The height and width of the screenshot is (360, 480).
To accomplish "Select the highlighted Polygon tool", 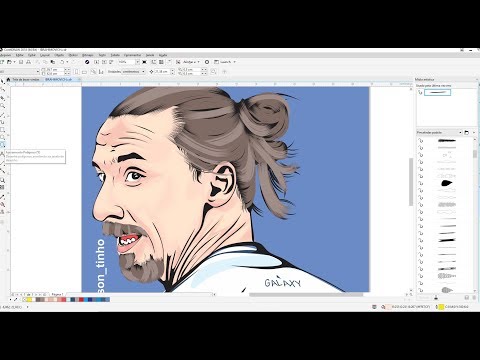I will coord(3,144).
